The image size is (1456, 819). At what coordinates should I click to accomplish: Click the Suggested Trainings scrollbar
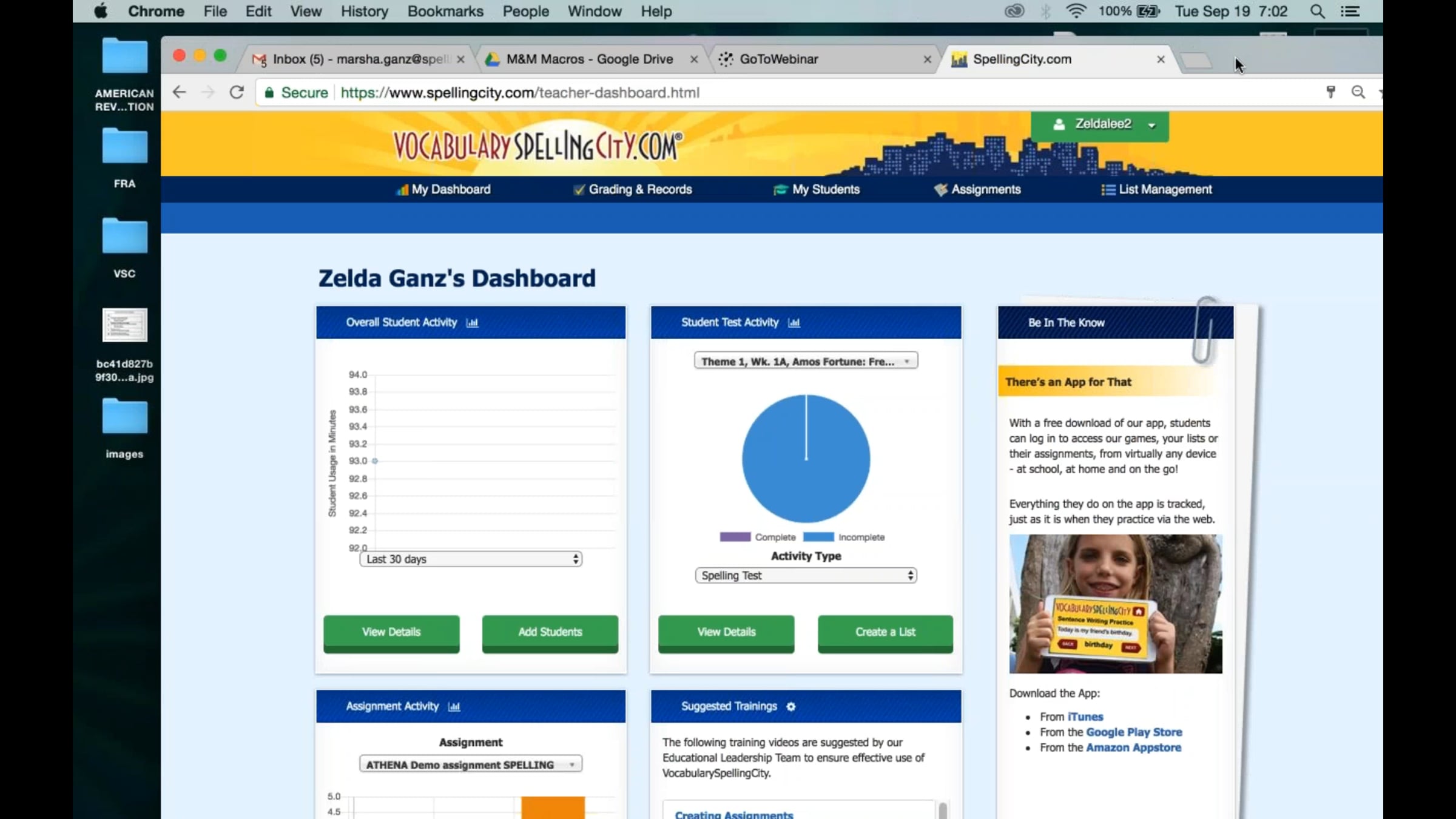[x=943, y=811]
